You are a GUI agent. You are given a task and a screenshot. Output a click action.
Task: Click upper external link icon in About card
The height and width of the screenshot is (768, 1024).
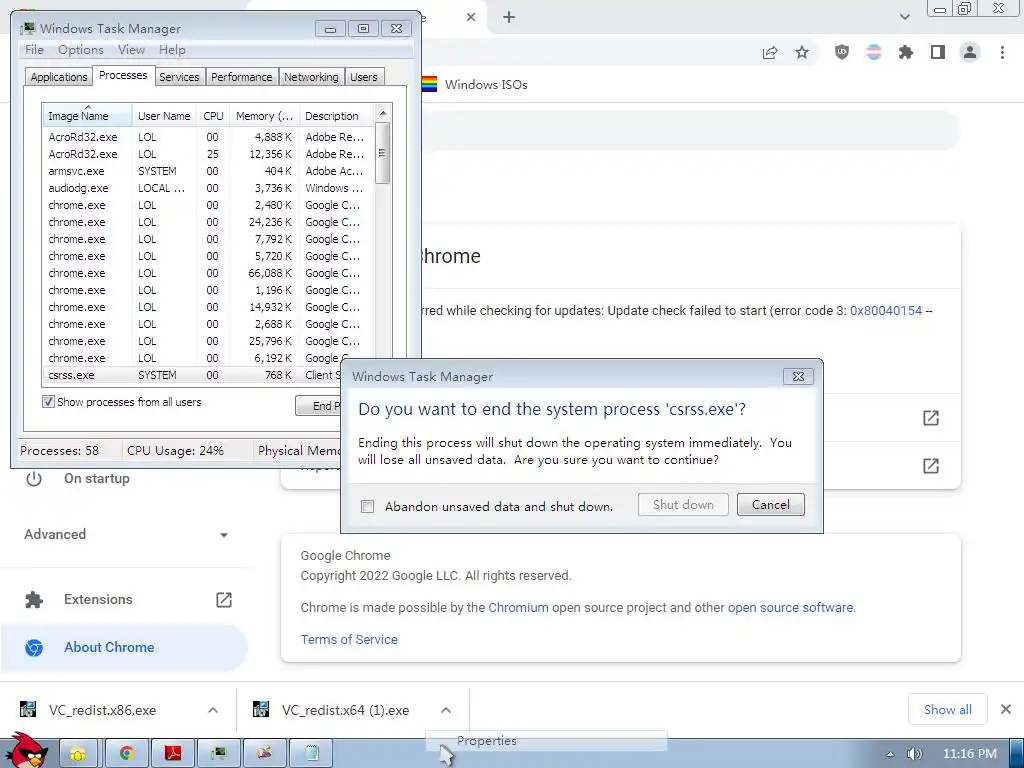(x=931, y=418)
